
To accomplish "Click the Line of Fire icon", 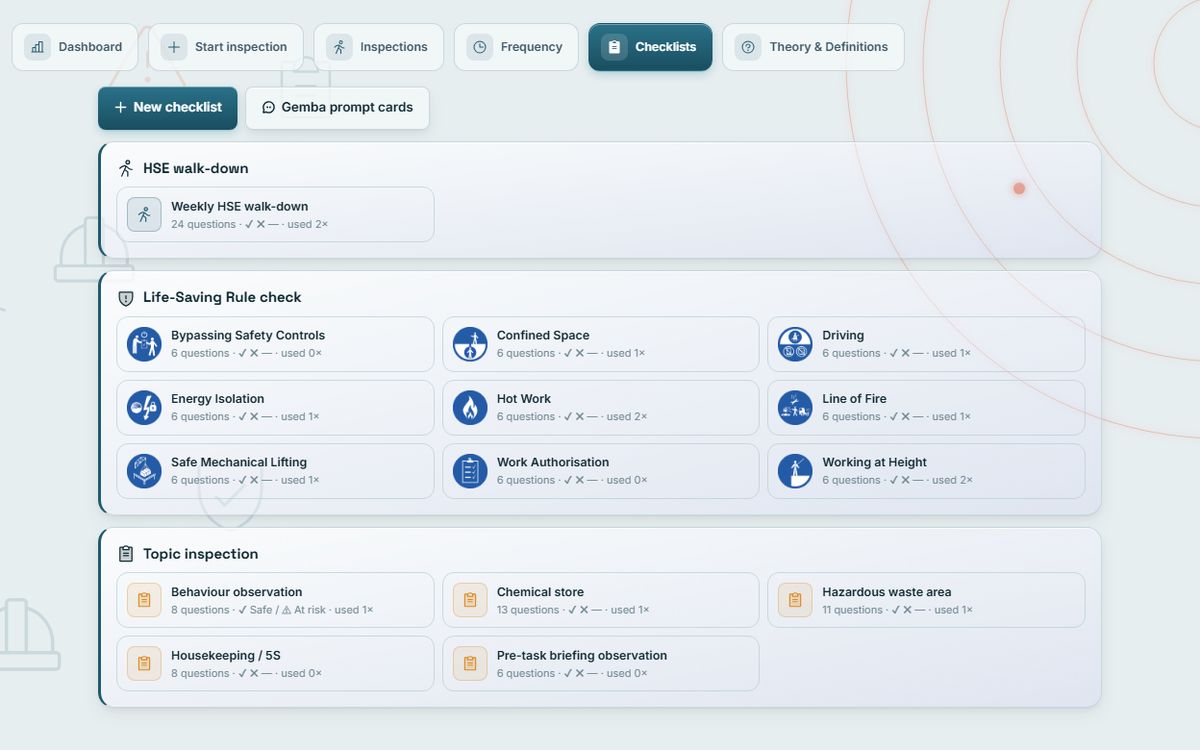I will pyautogui.click(x=795, y=407).
